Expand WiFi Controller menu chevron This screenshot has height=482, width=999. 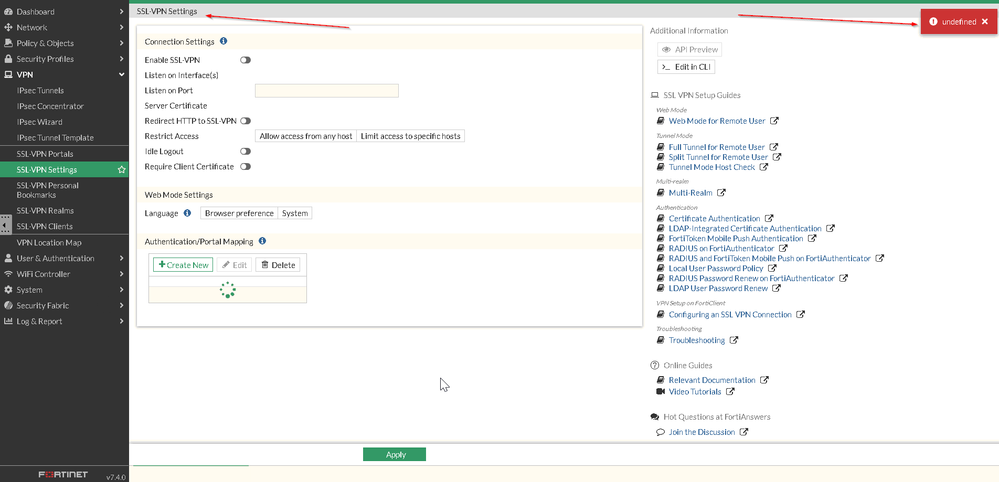(121, 274)
